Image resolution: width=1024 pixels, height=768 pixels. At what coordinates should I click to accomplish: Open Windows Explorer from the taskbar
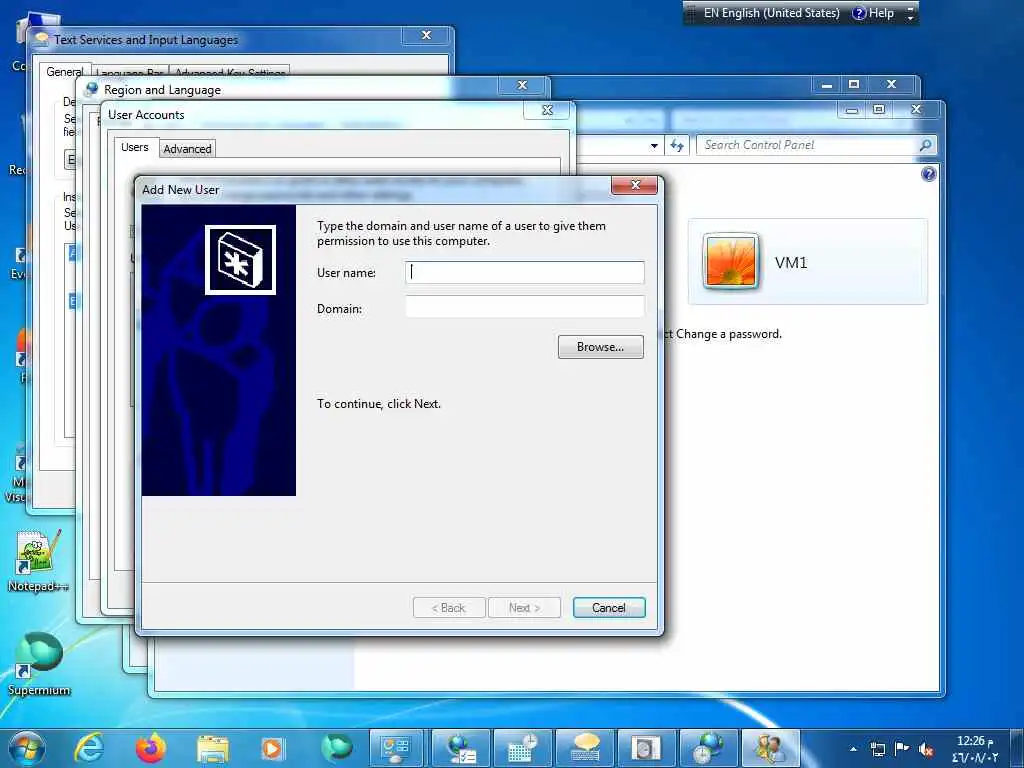[x=212, y=750]
